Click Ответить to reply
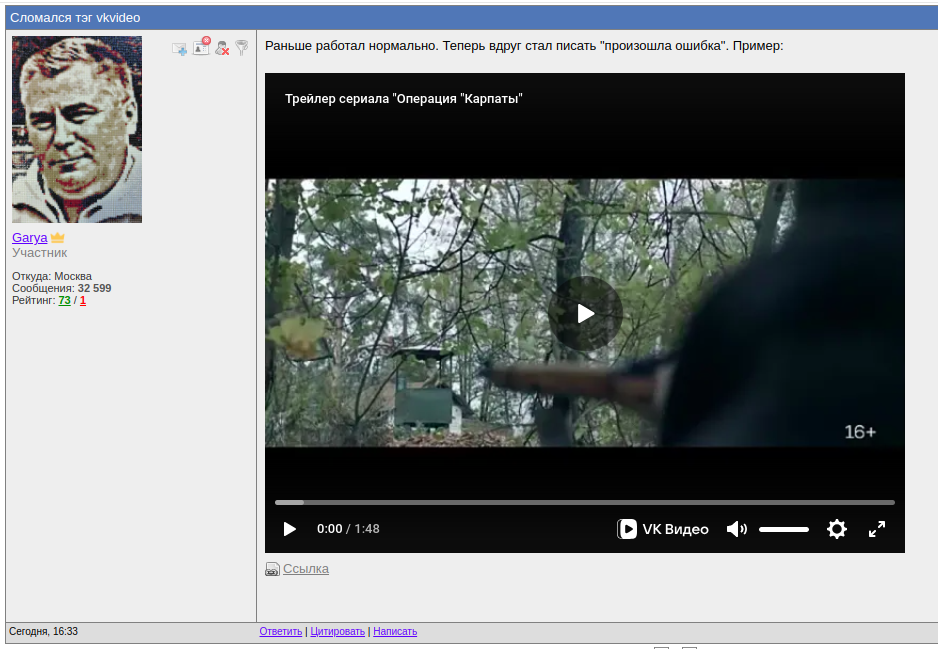This screenshot has width=938, height=649. click(x=281, y=631)
